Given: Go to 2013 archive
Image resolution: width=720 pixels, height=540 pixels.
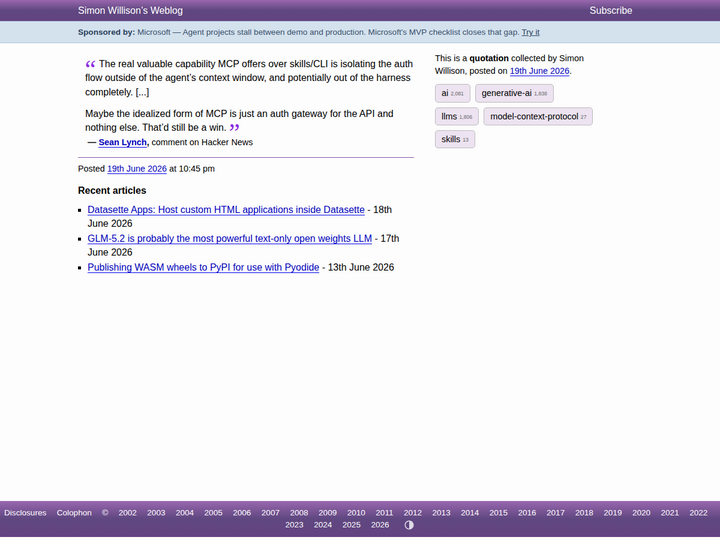Looking at the screenshot, I should point(441,513).
